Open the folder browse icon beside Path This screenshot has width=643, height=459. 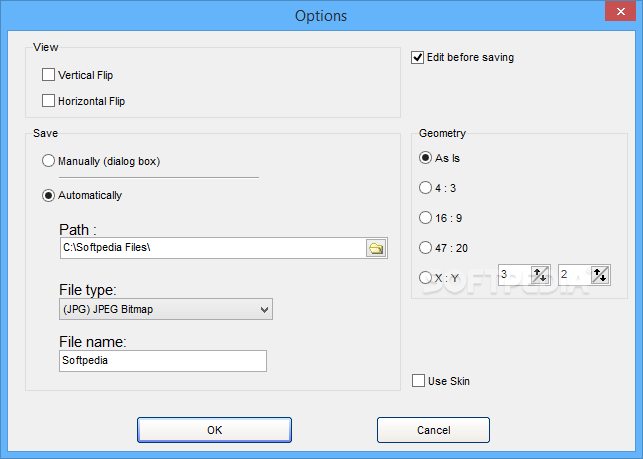[x=376, y=248]
